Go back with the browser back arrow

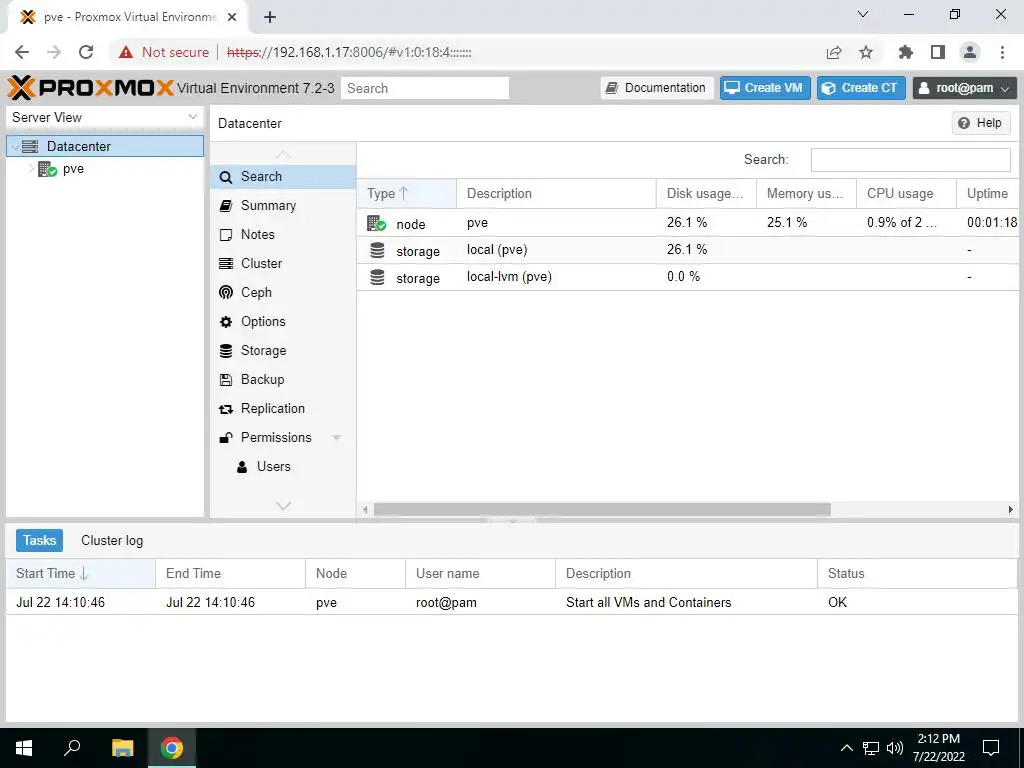(x=22, y=52)
